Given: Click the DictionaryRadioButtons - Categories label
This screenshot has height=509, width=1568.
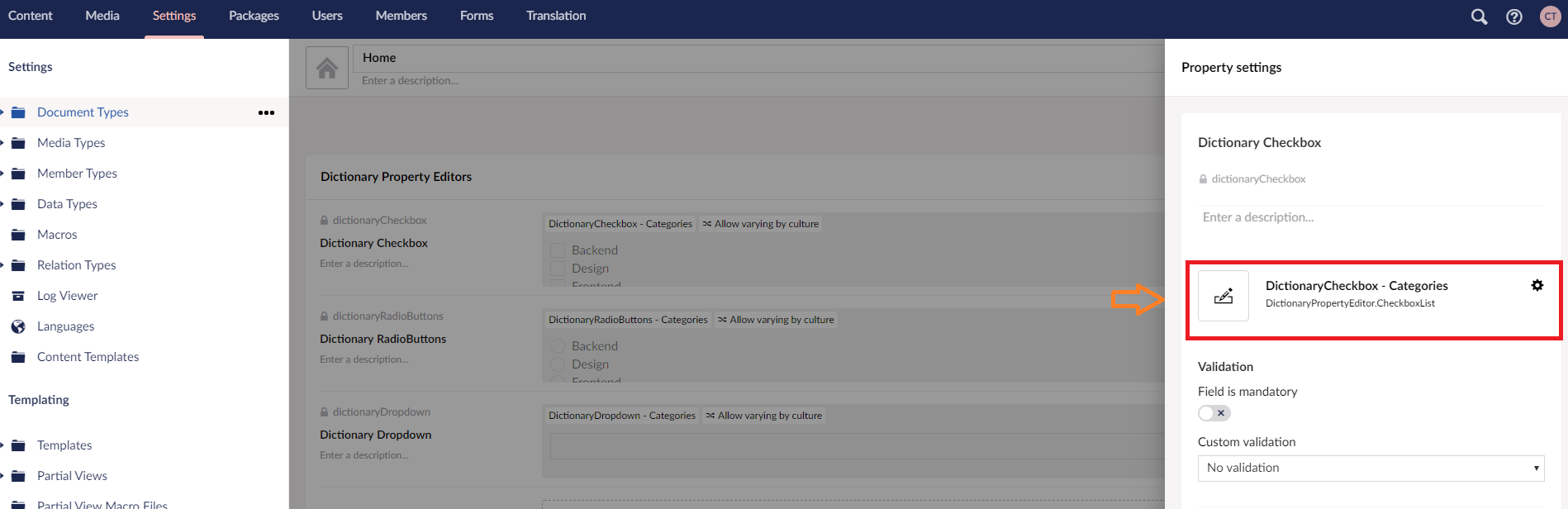Looking at the screenshot, I should tap(628, 320).
